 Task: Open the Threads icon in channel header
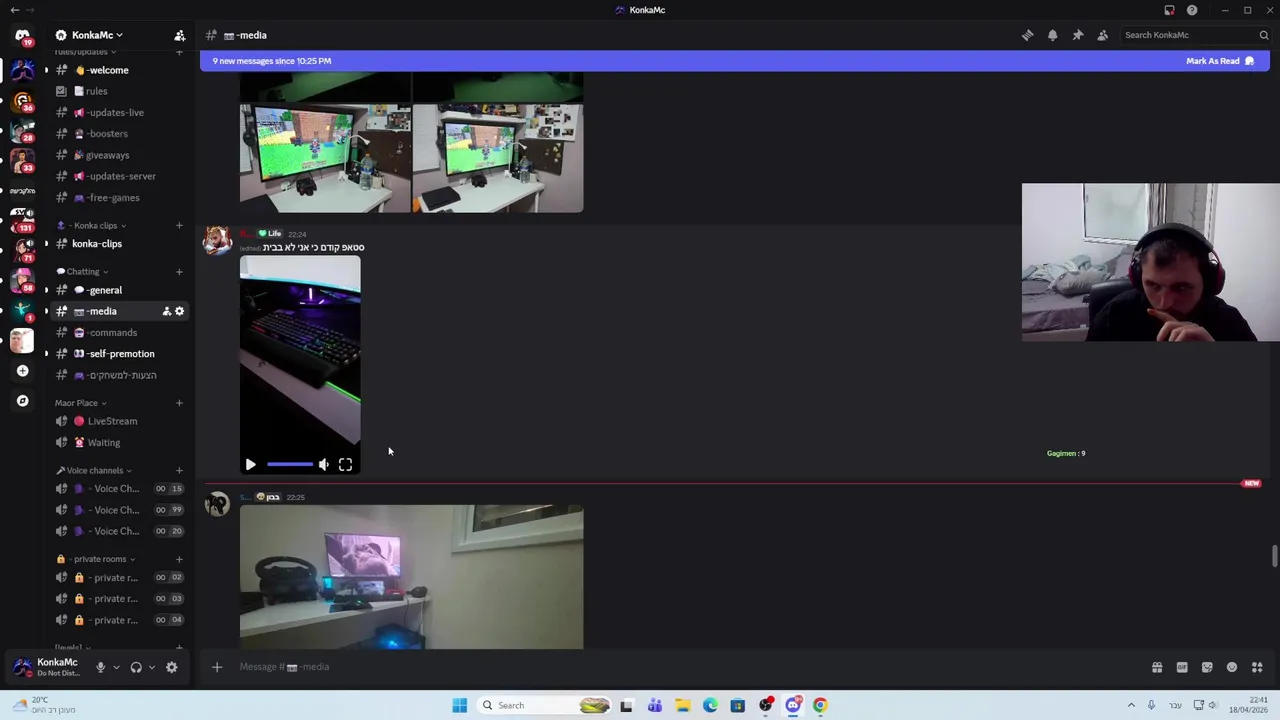(x=1027, y=35)
